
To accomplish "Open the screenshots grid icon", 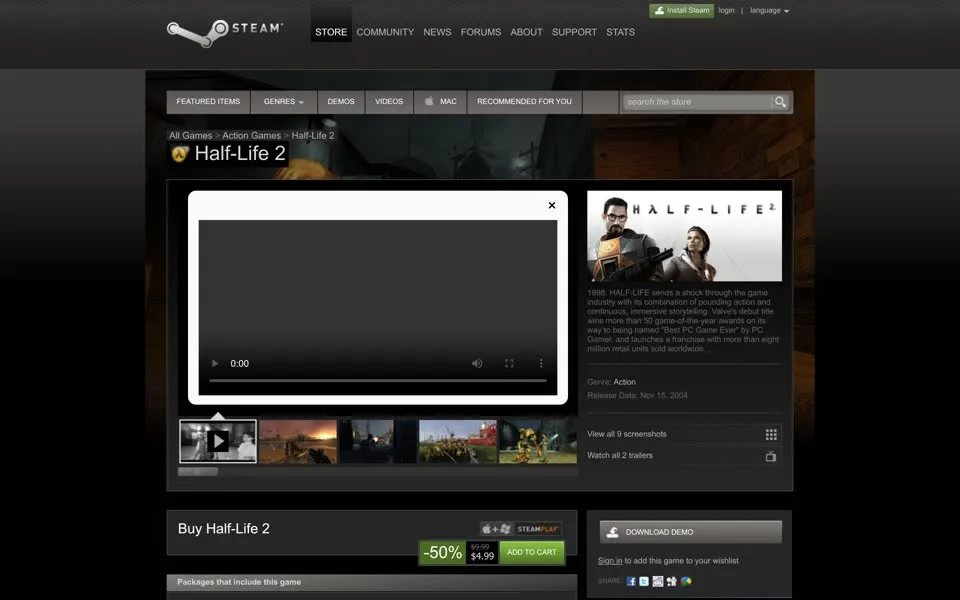I will 771,434.
